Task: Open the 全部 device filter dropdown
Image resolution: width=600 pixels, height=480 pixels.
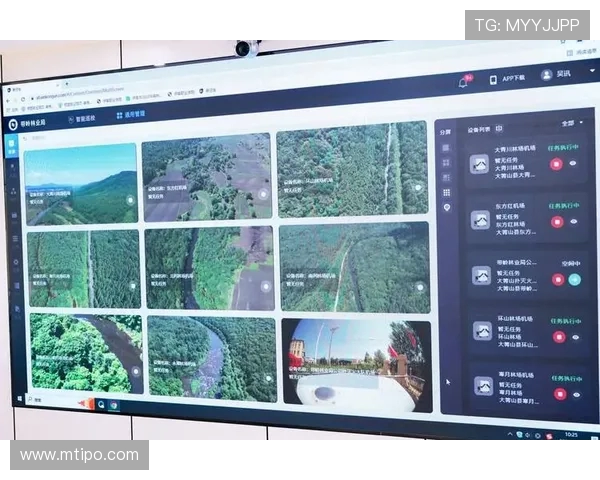Action: [x=570, y=123]
